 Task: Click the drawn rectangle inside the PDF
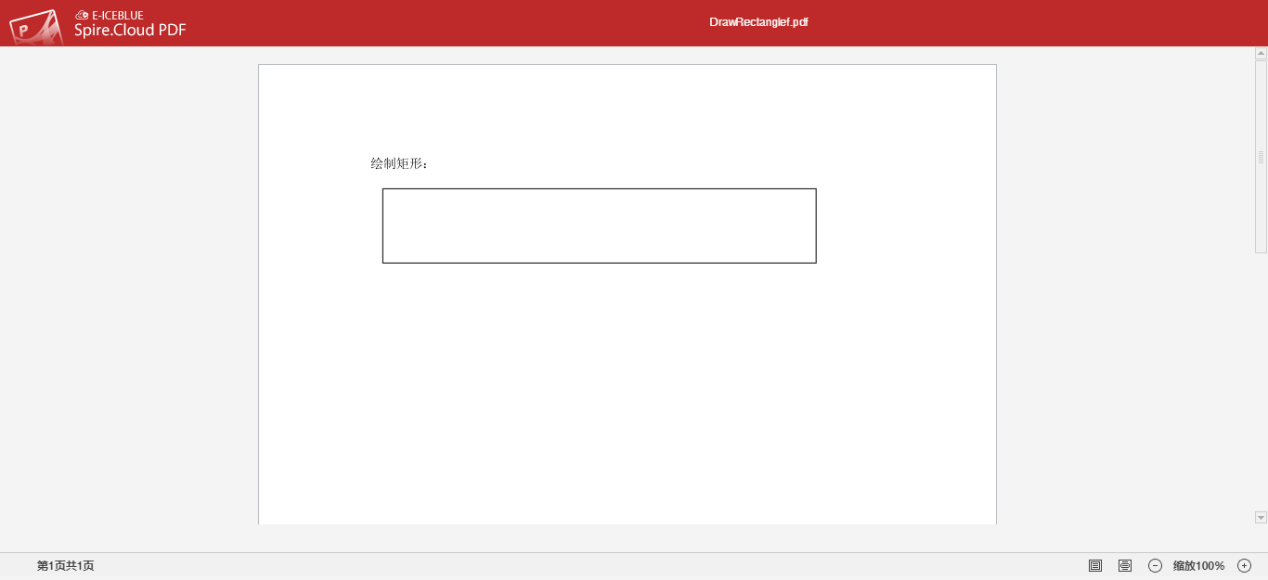(598, 225)
